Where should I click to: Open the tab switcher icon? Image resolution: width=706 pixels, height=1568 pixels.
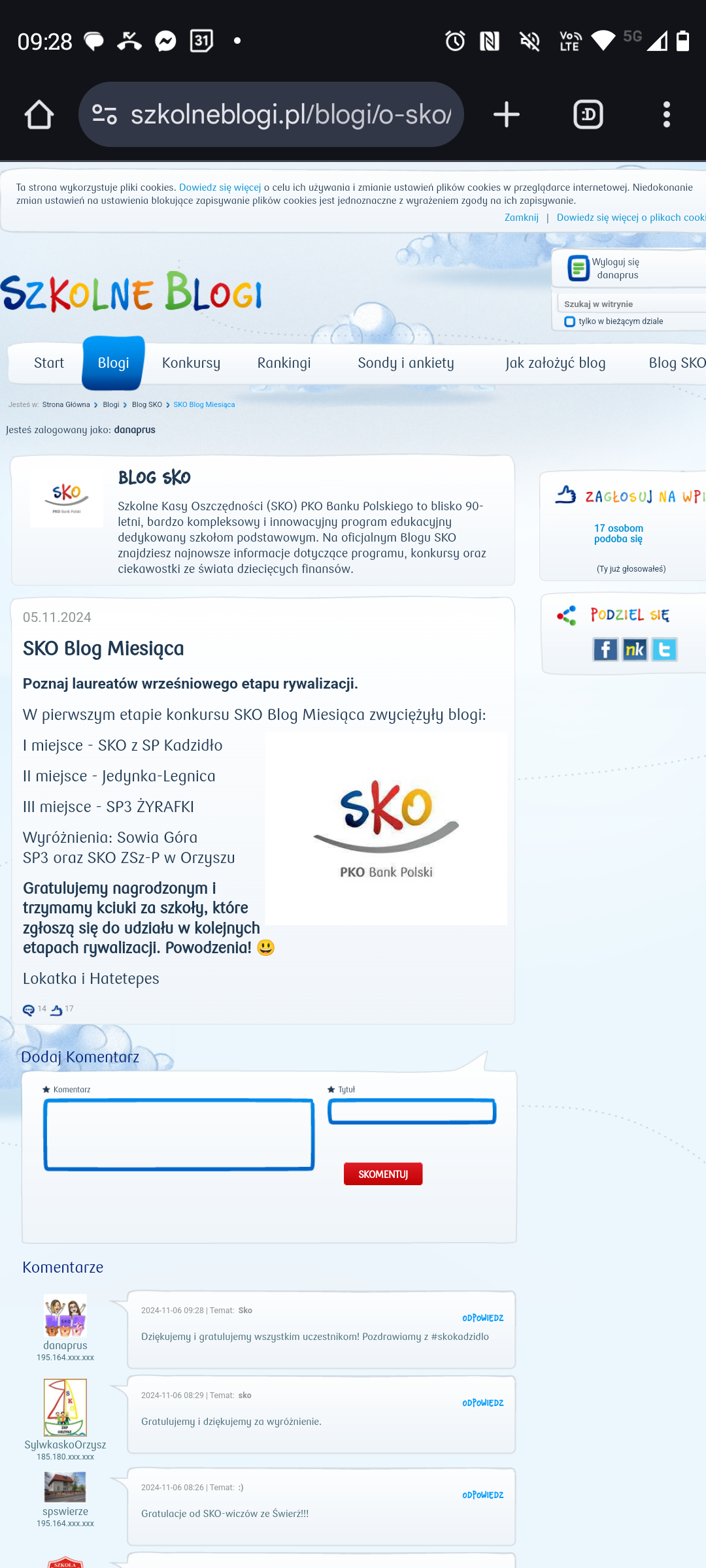[x=588, y=115]
